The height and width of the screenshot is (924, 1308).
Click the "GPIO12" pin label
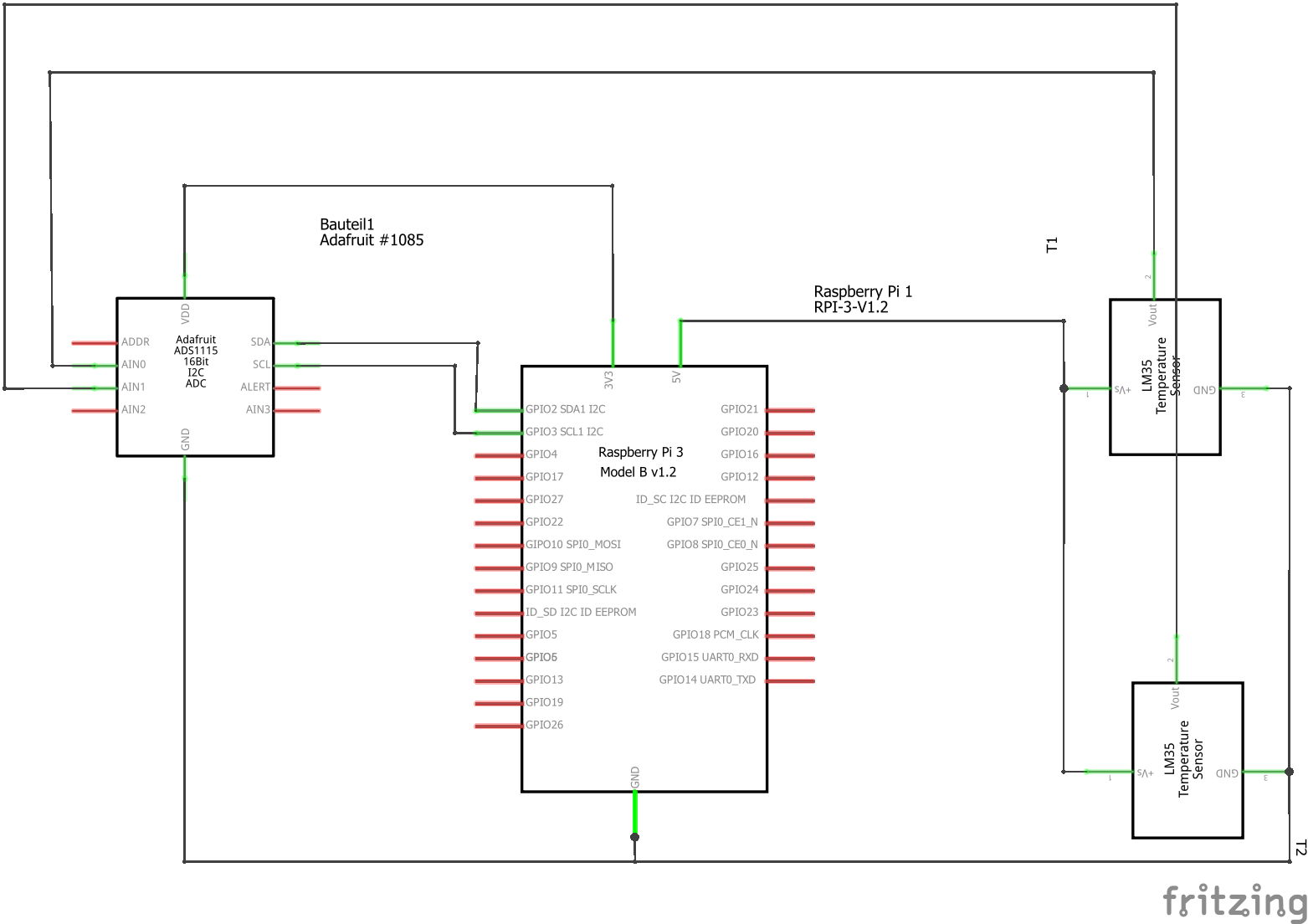(x=740, y=477)
